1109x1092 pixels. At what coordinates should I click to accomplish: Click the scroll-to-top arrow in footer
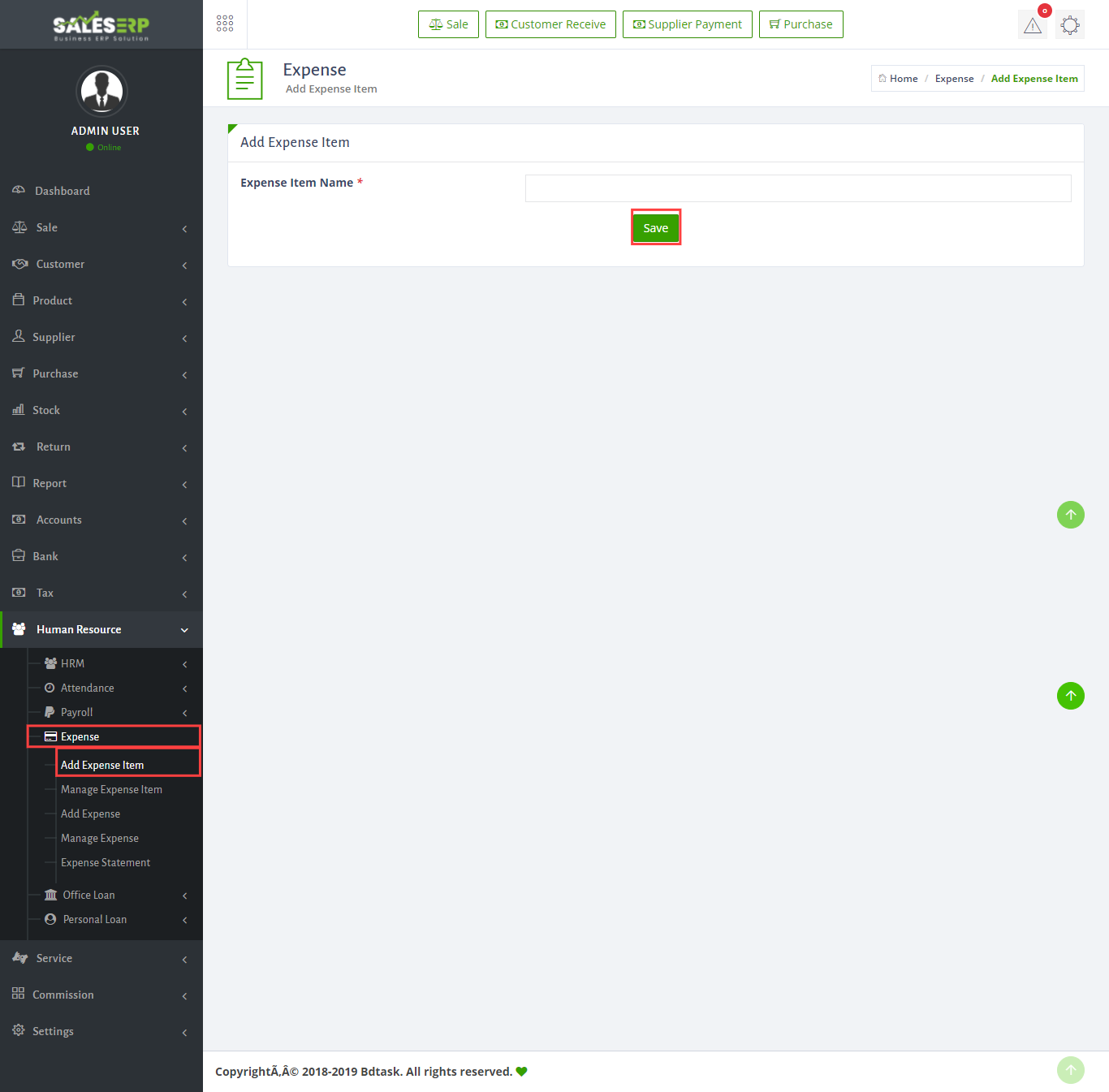(1070, 1070)
